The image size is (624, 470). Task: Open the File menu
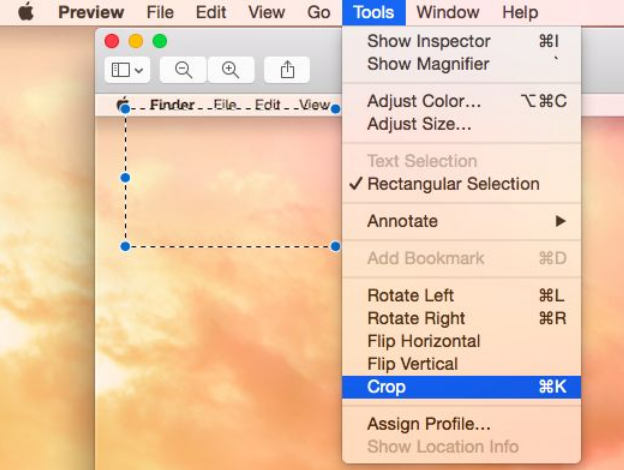click(x=160, y=12)
